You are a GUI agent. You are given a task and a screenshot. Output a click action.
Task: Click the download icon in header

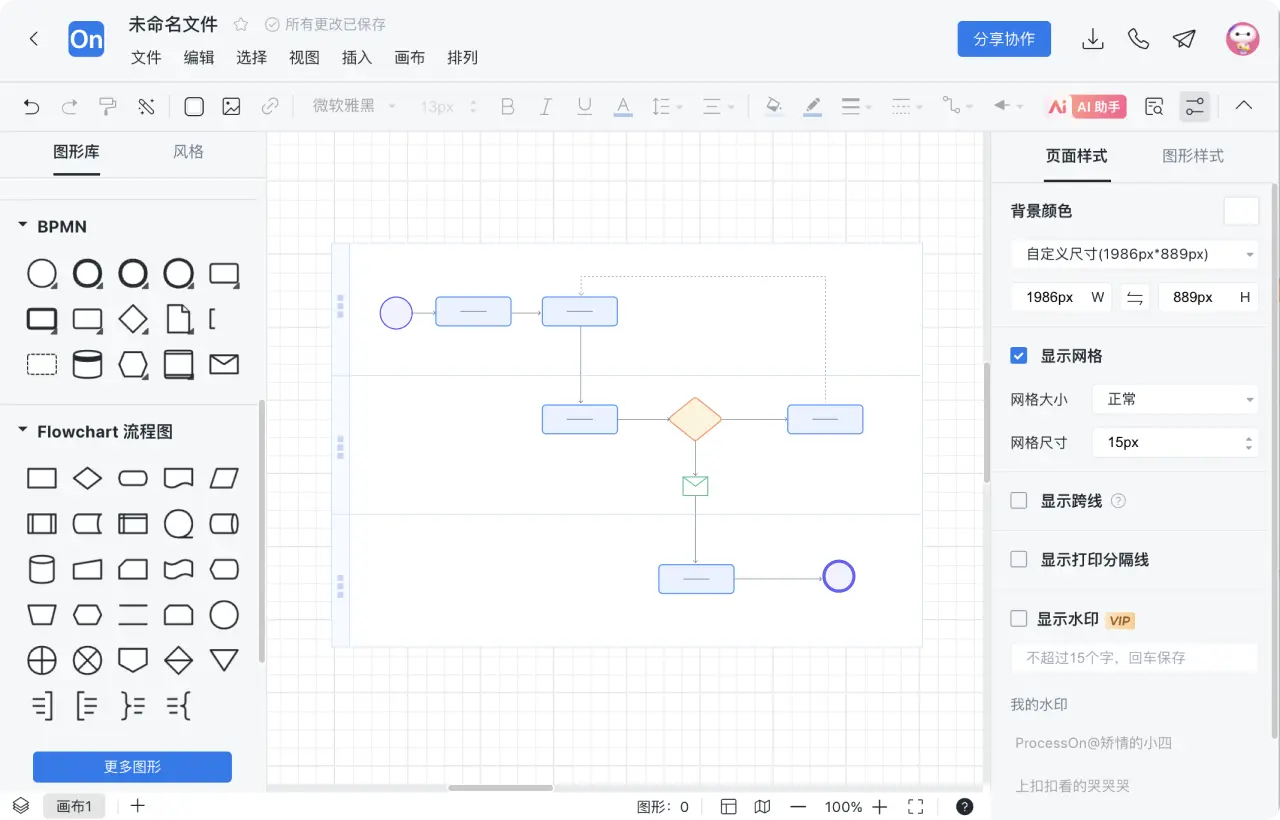click(1093, 39)
